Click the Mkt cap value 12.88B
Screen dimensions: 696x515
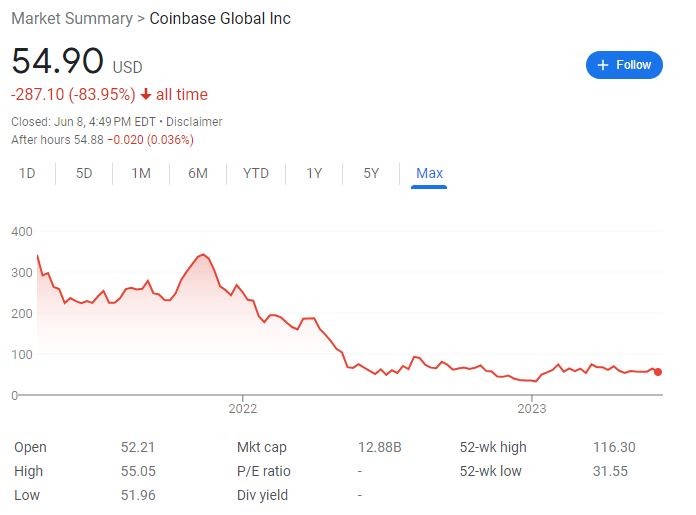[380, 447]
